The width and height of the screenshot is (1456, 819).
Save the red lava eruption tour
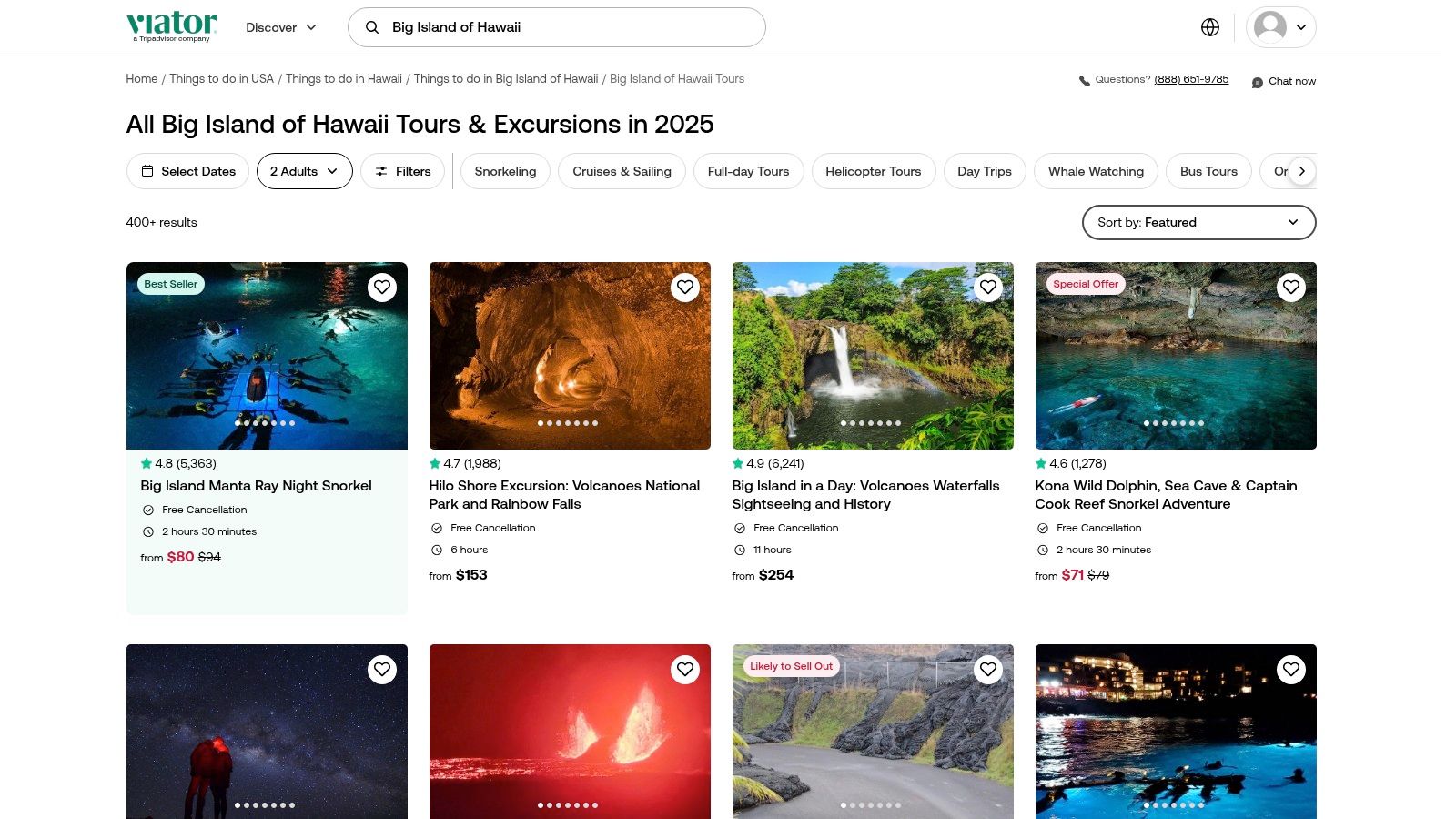(685, 670)
